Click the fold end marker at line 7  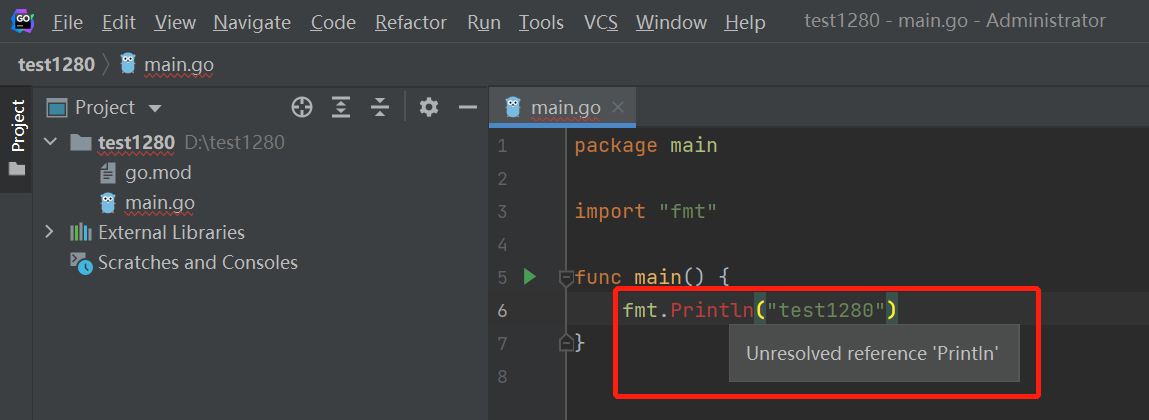point(566,342)
